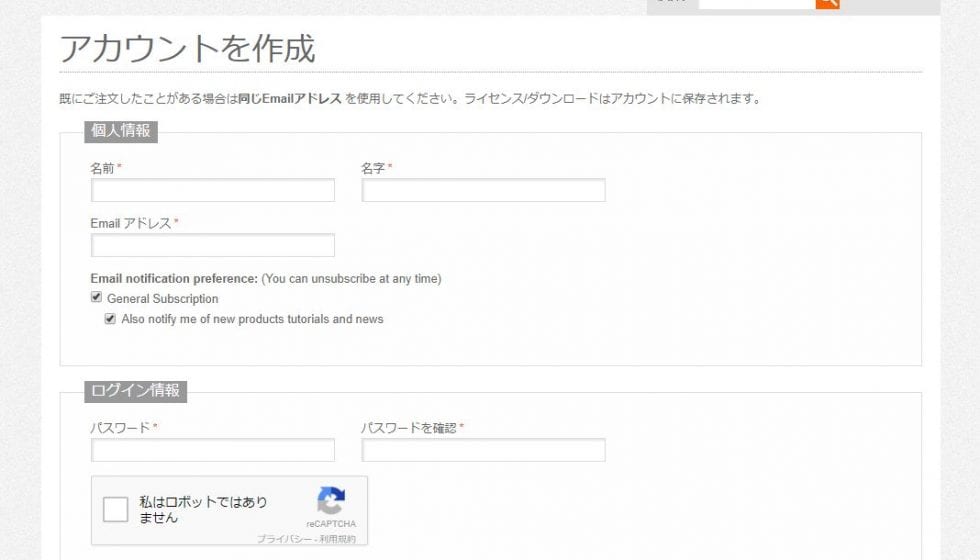This screenshot has height=560, width=980.
Task: Click the 名字 last name field
Action: [483, 190]
